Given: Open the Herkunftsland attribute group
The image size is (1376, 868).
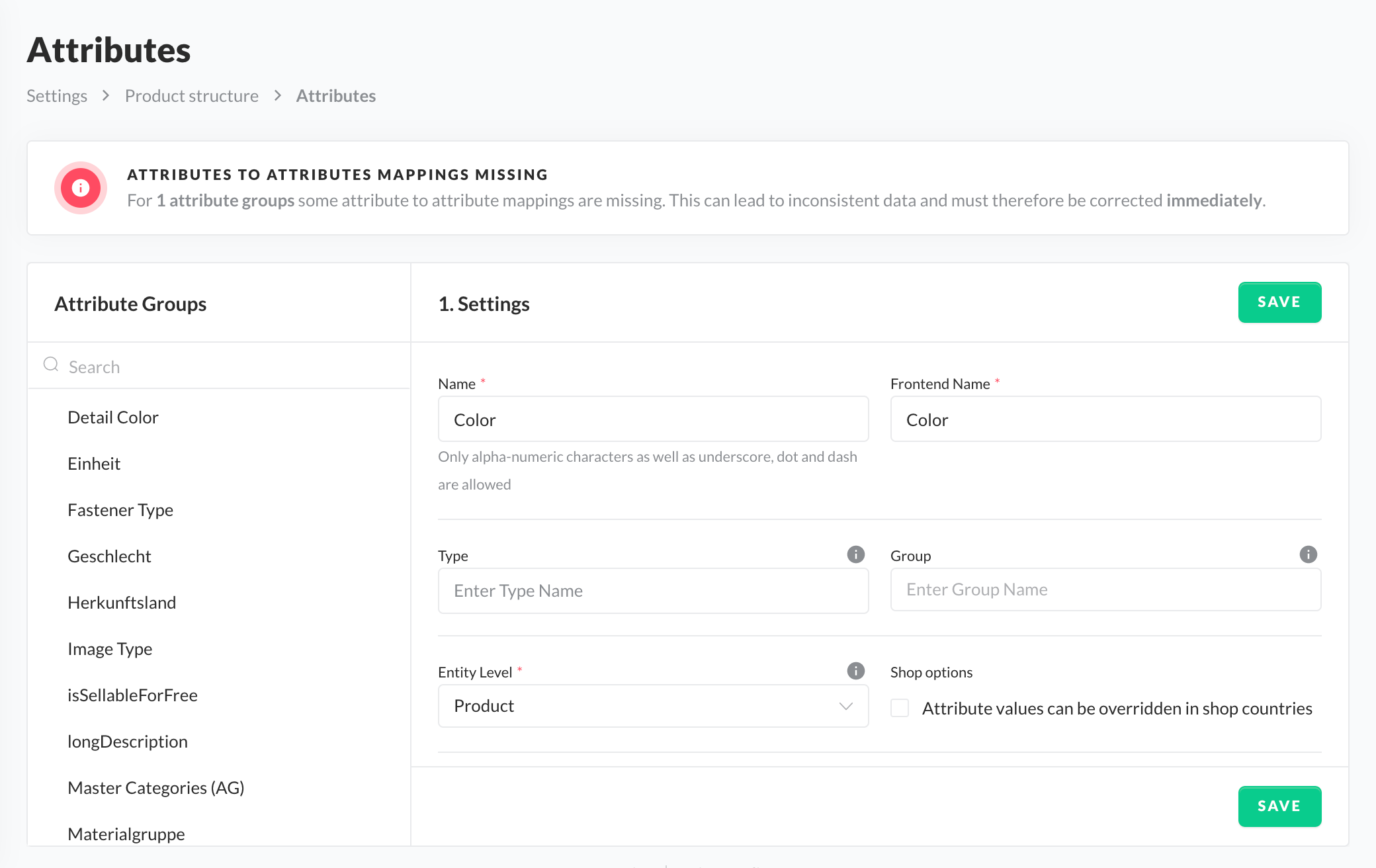Looking at the screenshot, I should point(122,603).
